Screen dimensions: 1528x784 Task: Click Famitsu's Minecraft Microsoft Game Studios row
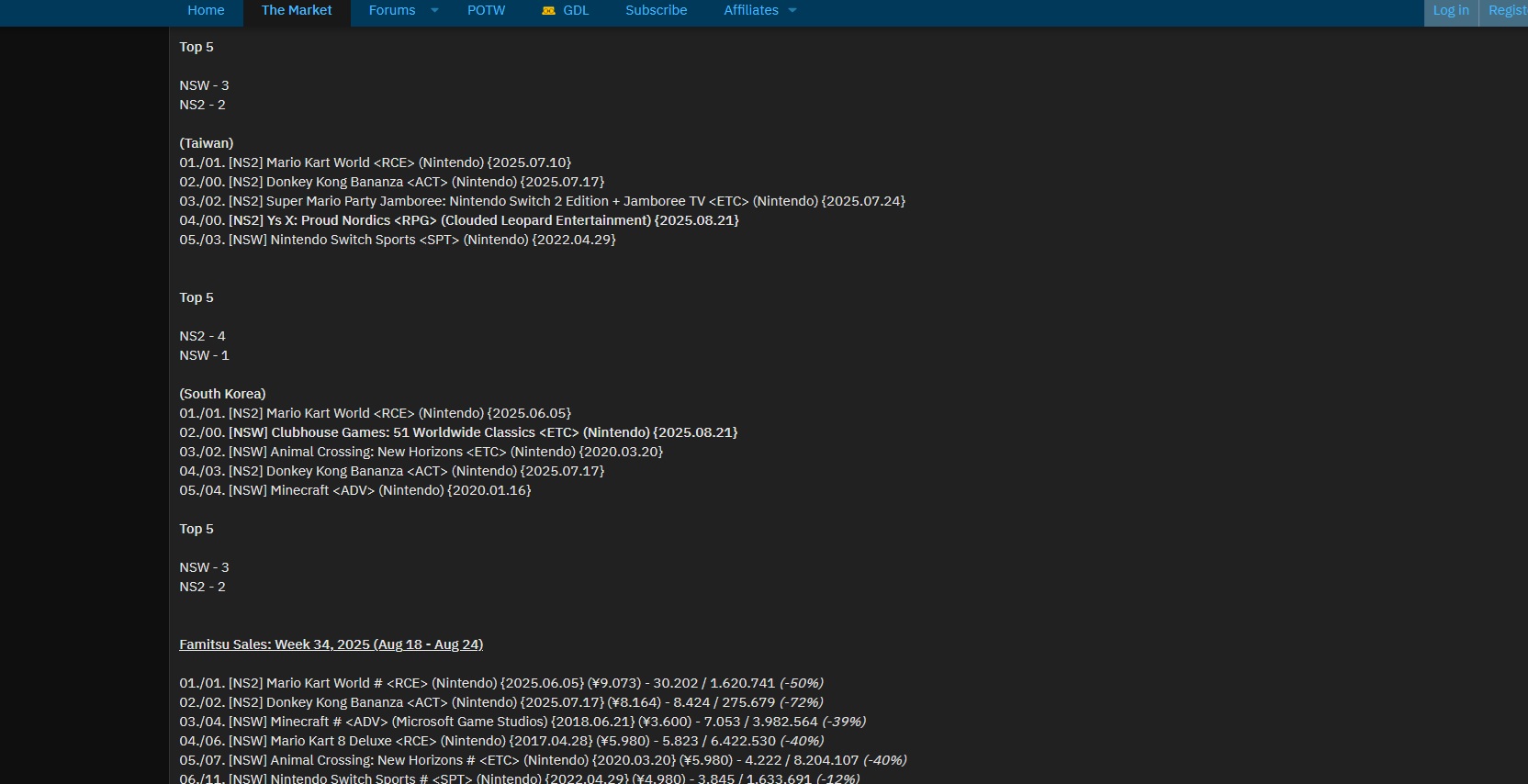click(x=522, y=722)
